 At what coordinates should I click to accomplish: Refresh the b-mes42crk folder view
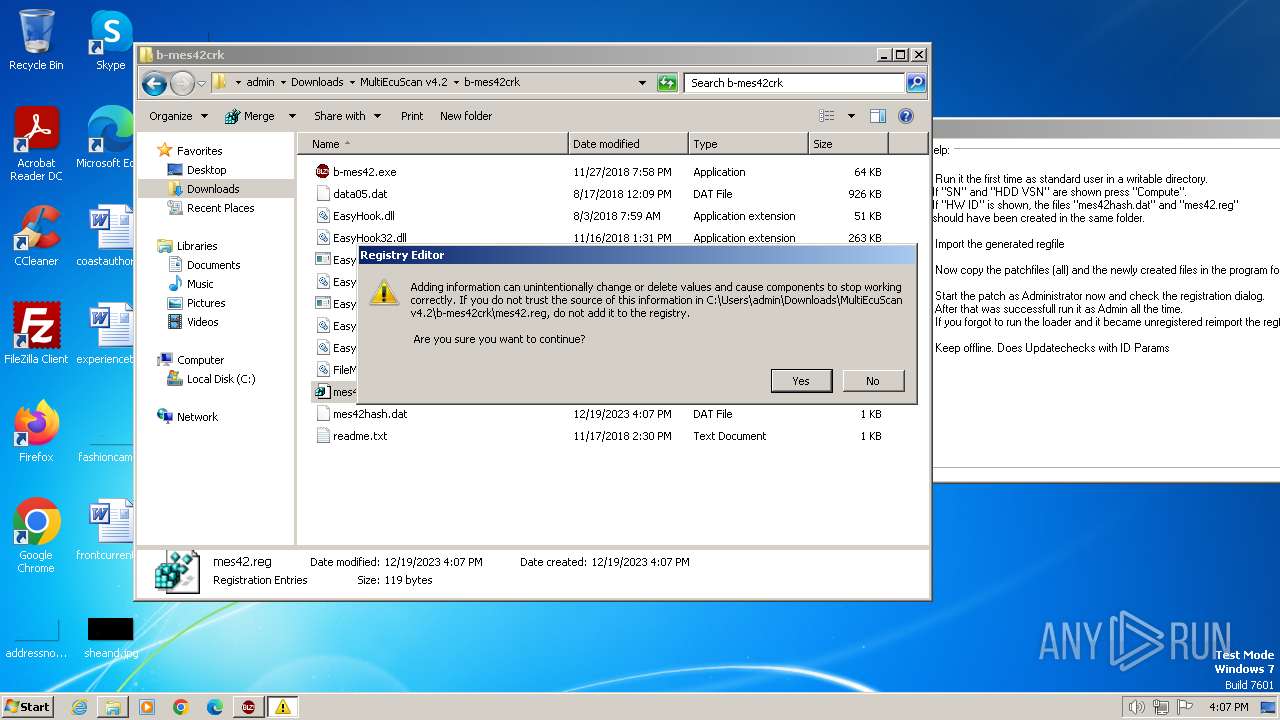667,83
